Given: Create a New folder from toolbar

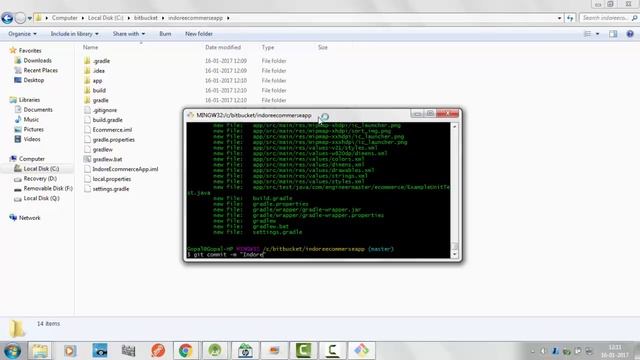Looking at the screenshot, I should 198,34.
